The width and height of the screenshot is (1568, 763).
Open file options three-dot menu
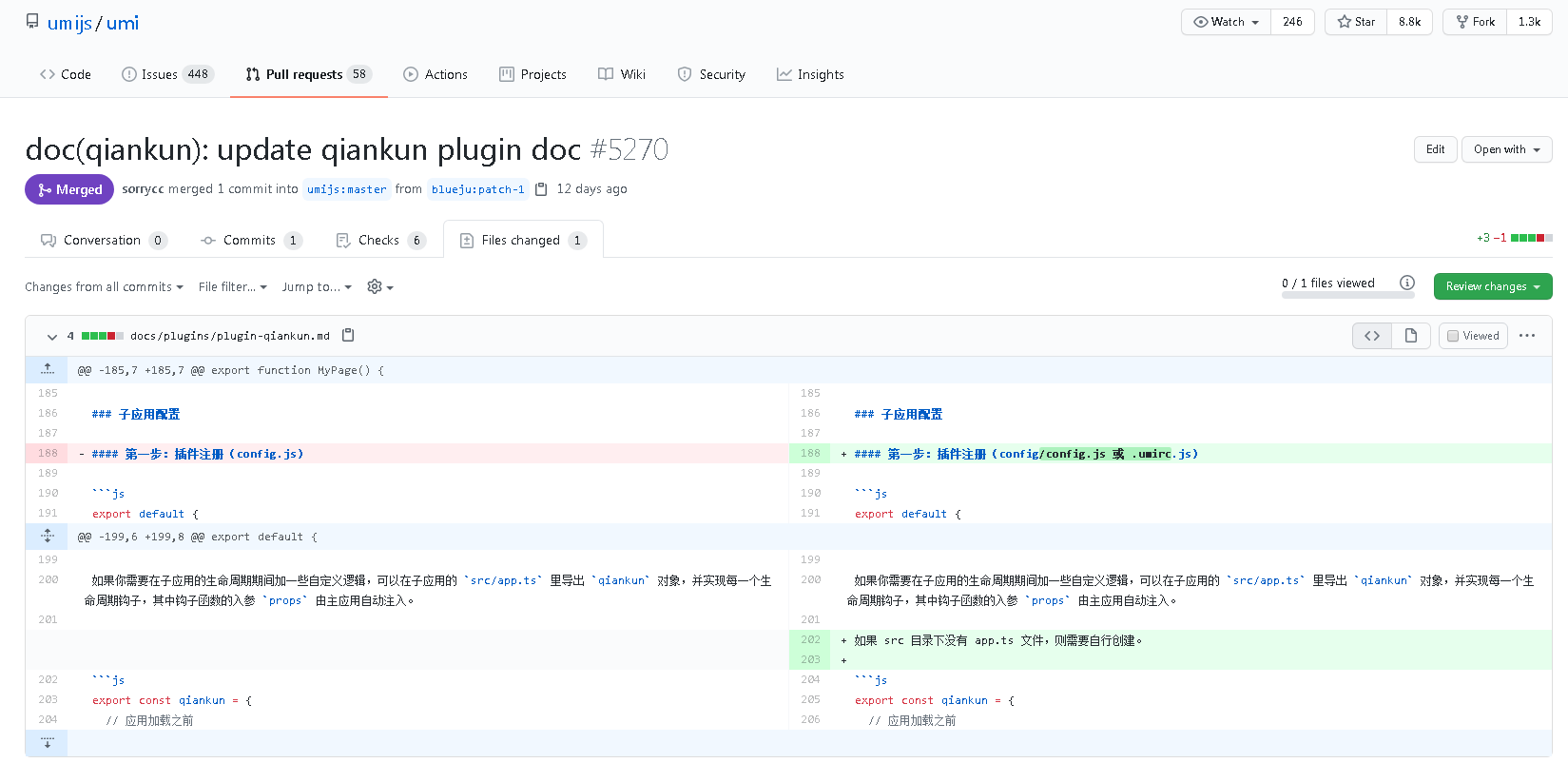click(1527, 336)
